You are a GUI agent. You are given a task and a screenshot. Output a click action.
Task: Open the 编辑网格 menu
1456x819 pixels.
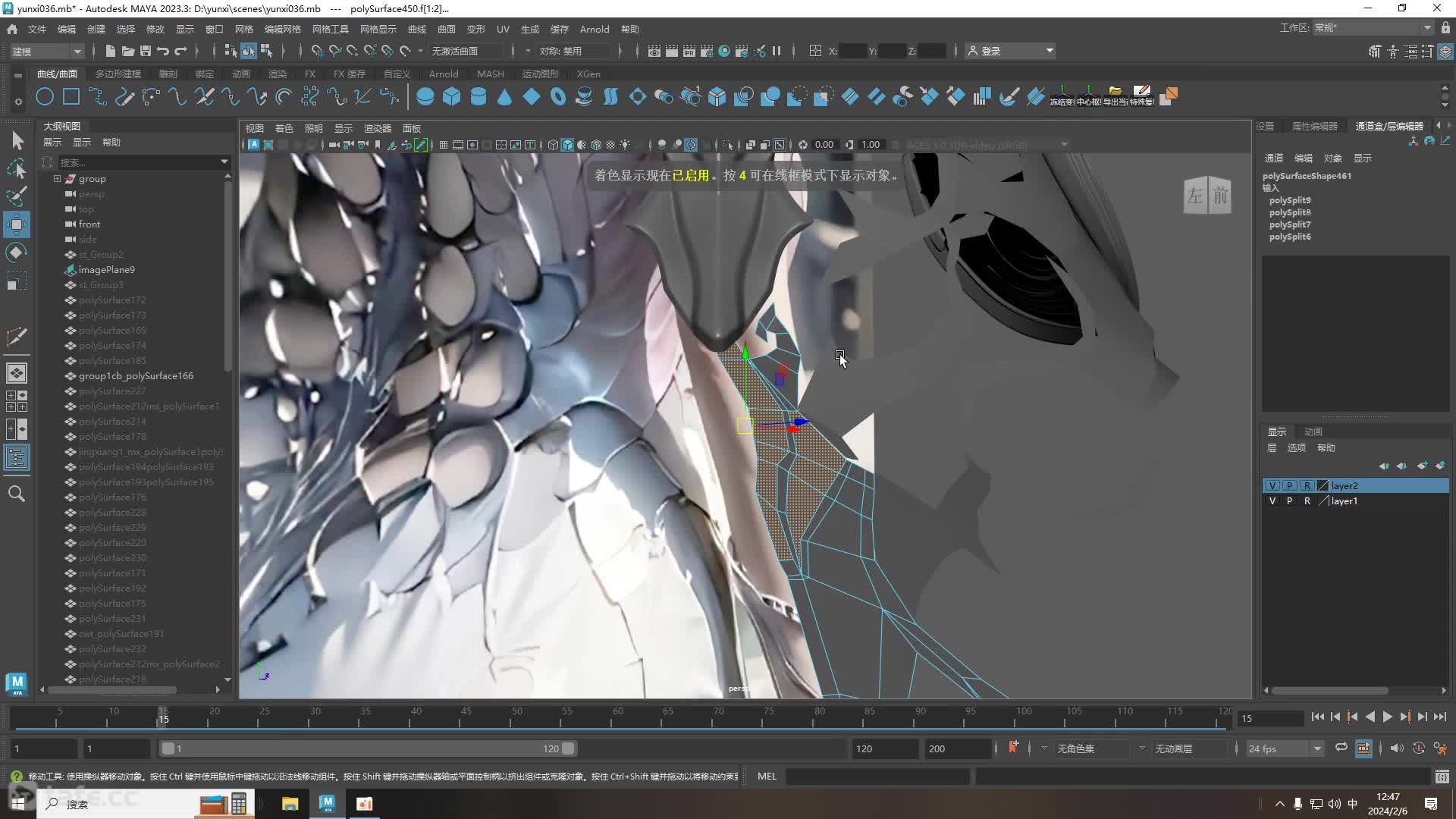coord(283,29)
